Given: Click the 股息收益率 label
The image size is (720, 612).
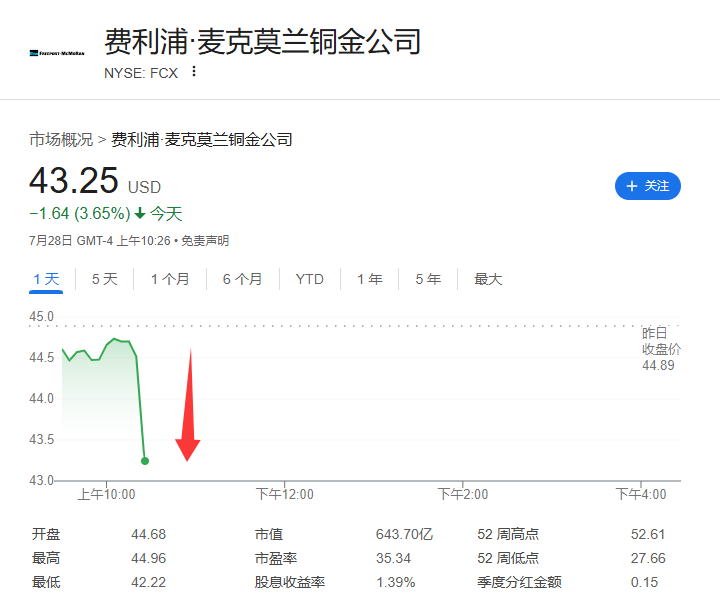Looking at the screenshot, I should point(290,582).
